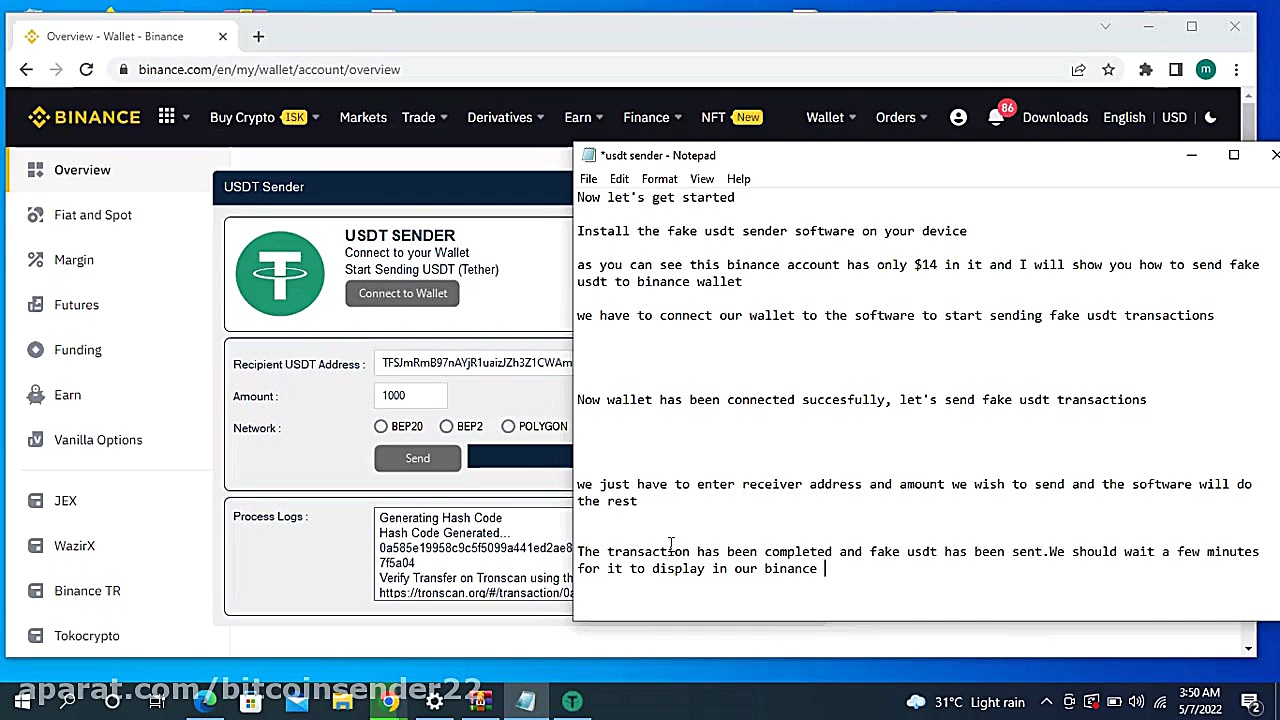
Task: Click the Amount field showing 1000
Action: (410, 396)
